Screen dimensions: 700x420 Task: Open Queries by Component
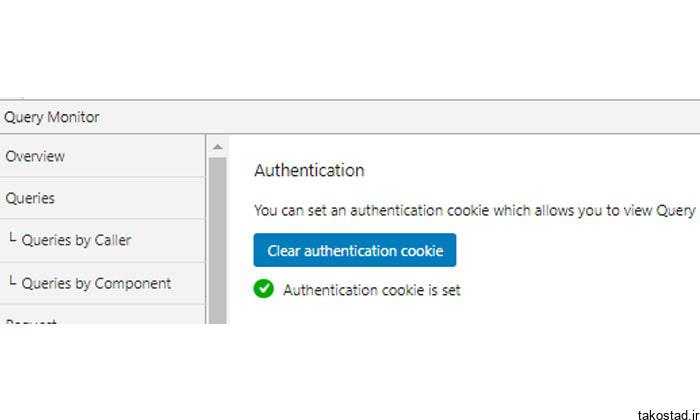[102, 283]
